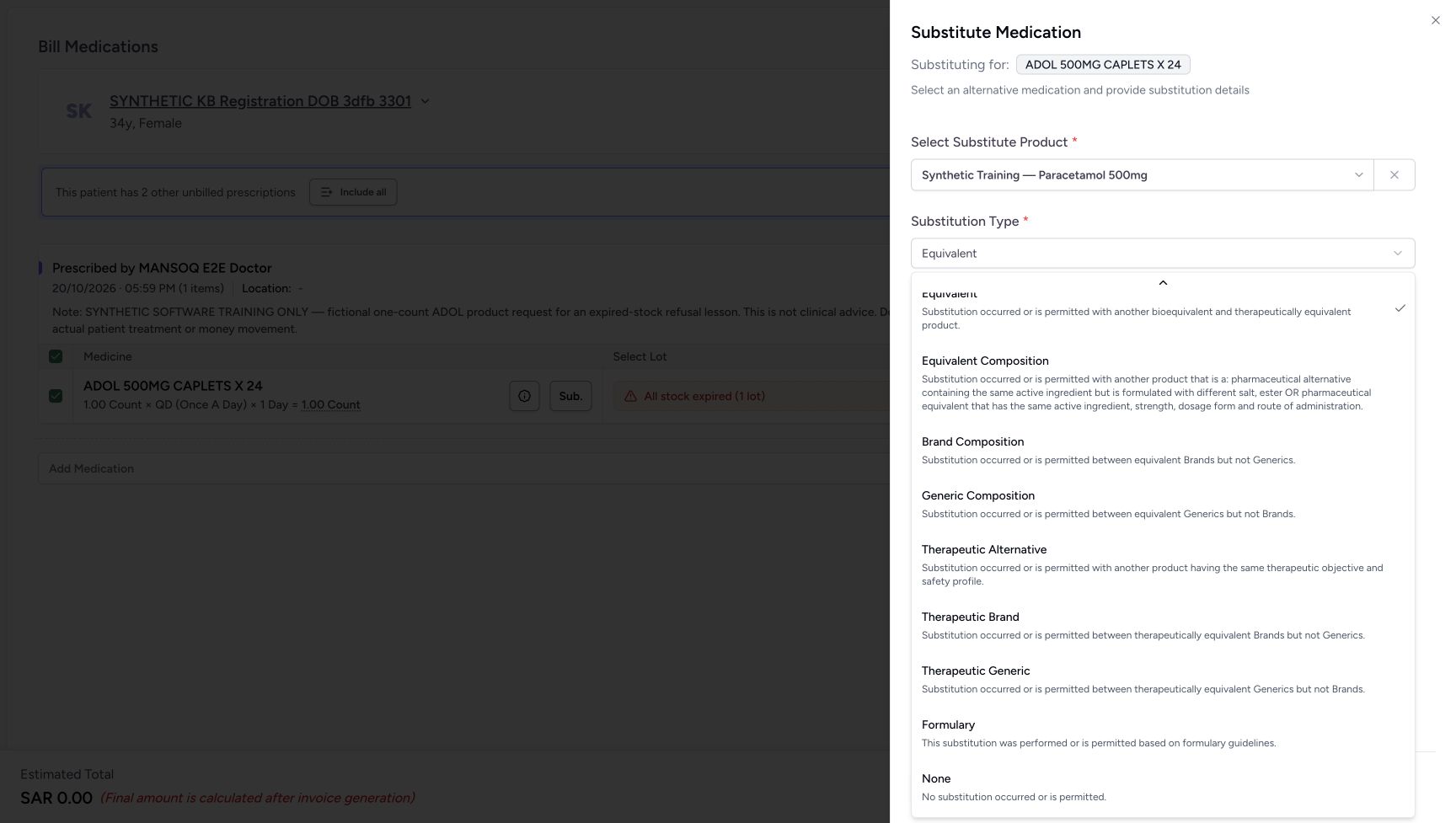Viewport: 1456px width, 823px height.
Task: Click the ADOL 500MG CAPLETS X 24 badge
Action: click(x=1103, y=65)
